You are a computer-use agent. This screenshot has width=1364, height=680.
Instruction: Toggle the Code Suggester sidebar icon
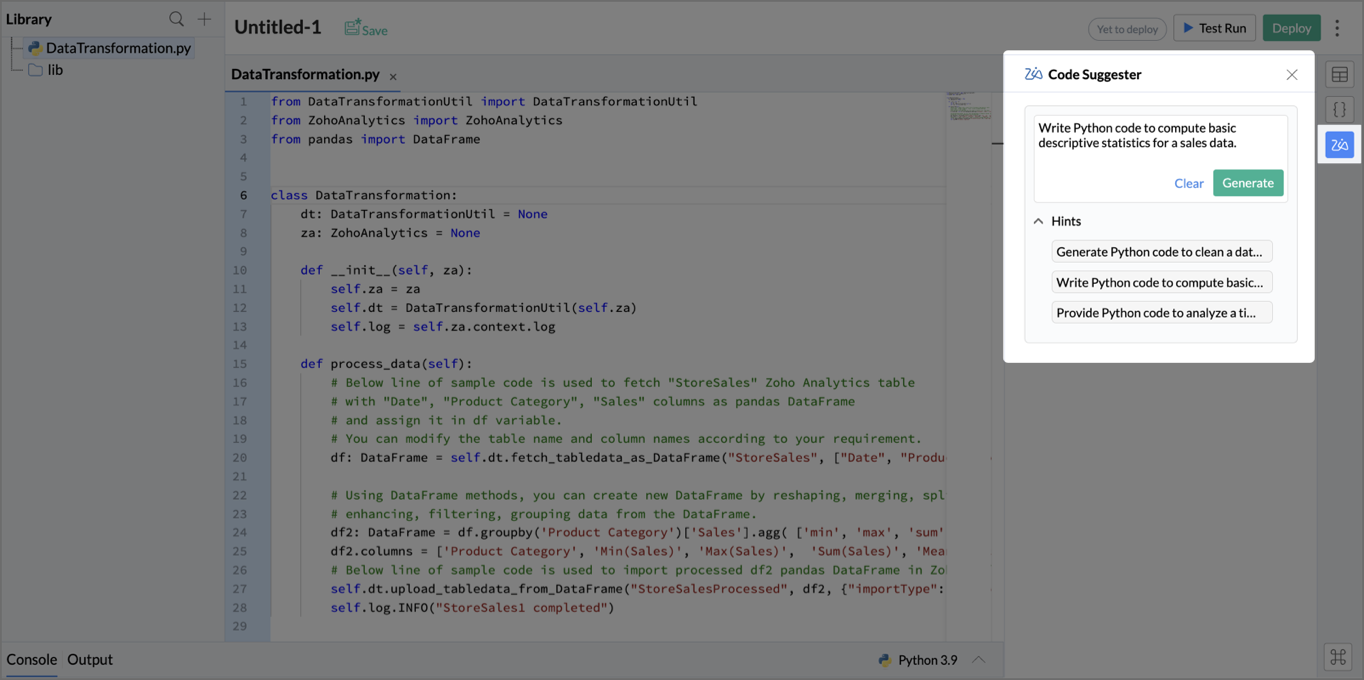1340,145
